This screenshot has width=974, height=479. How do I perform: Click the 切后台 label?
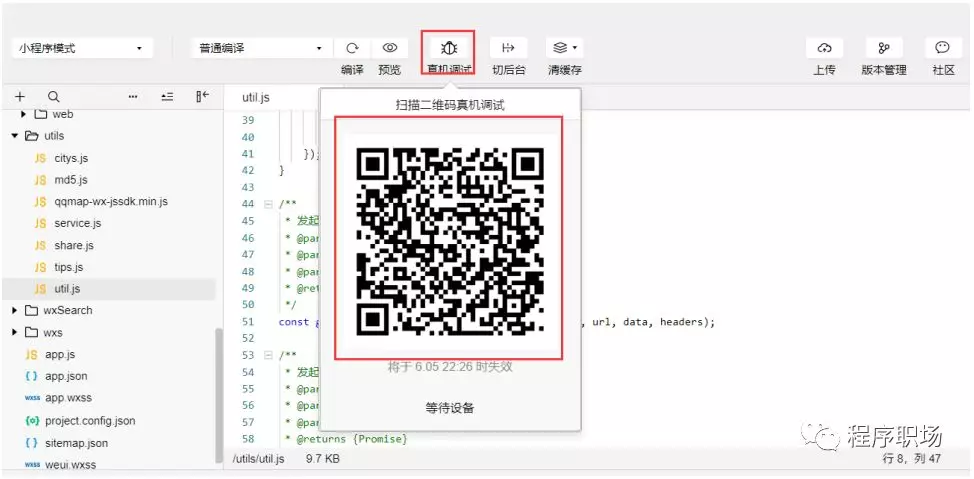(509, 70)
